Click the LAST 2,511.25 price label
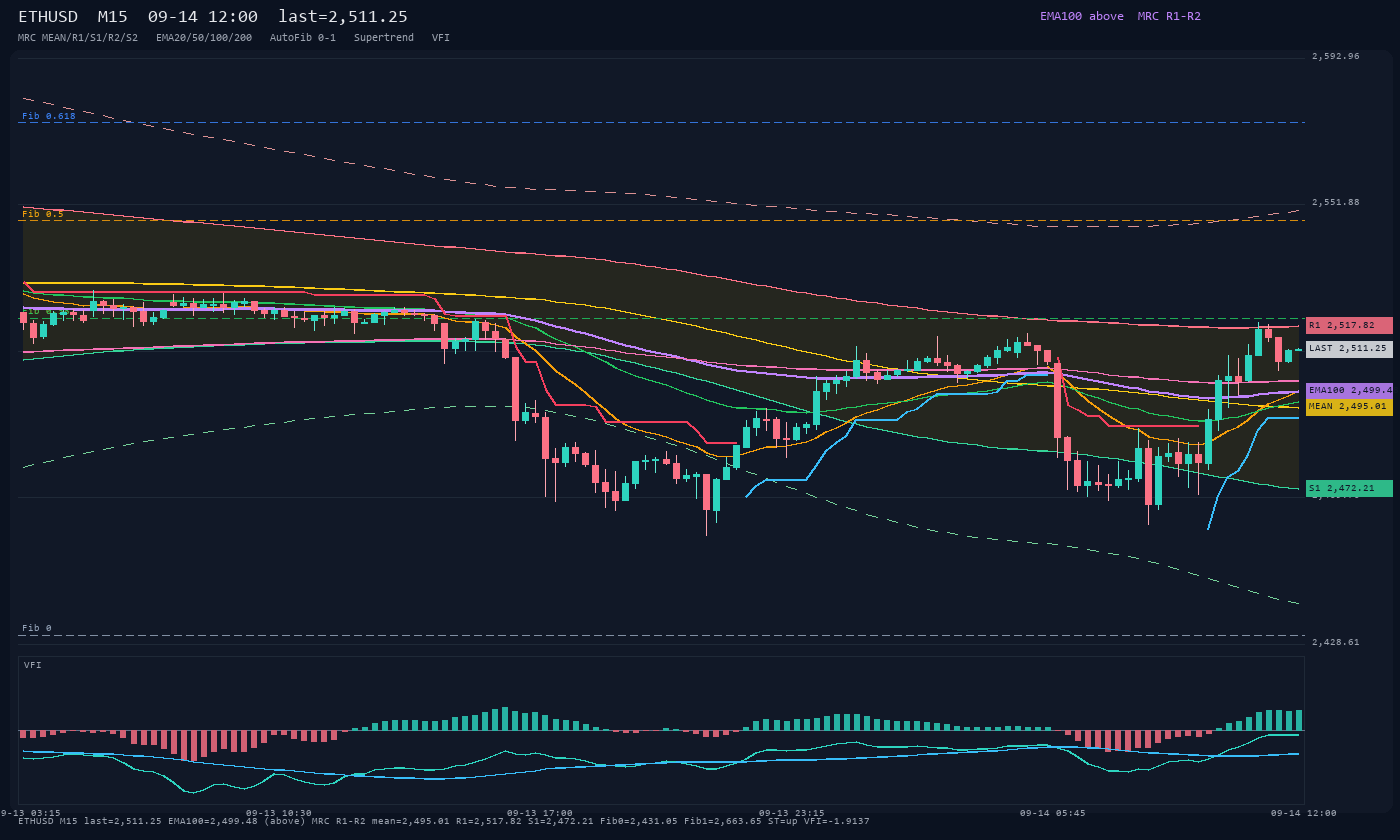This screenshot has width=1400, height=840. point(1349,349)
